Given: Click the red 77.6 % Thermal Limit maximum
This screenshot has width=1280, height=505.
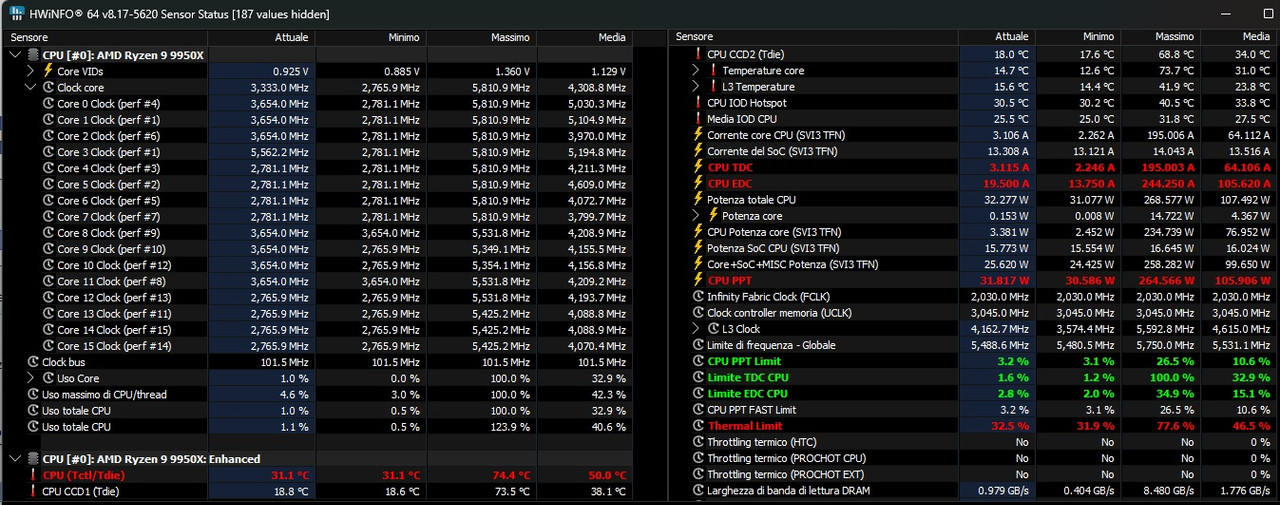Looking at the screenshot, I should point(1176,426).
